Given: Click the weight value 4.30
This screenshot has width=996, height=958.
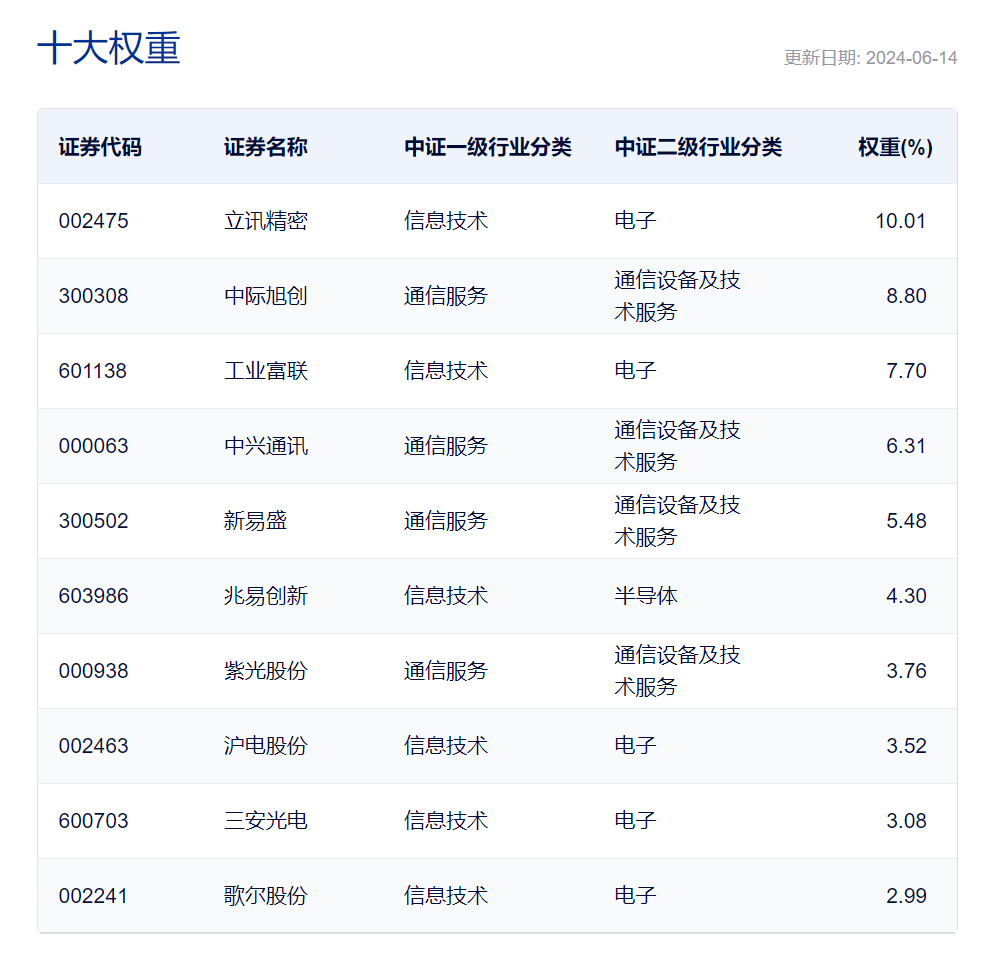Looking at the screenshot, I should click(x=906, y=596).
